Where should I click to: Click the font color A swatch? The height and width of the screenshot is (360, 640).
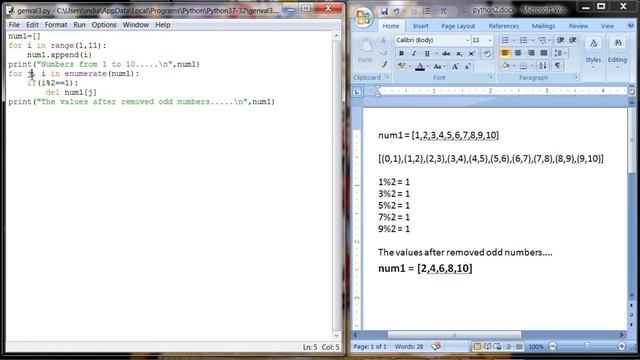click(x=420, y=66)
